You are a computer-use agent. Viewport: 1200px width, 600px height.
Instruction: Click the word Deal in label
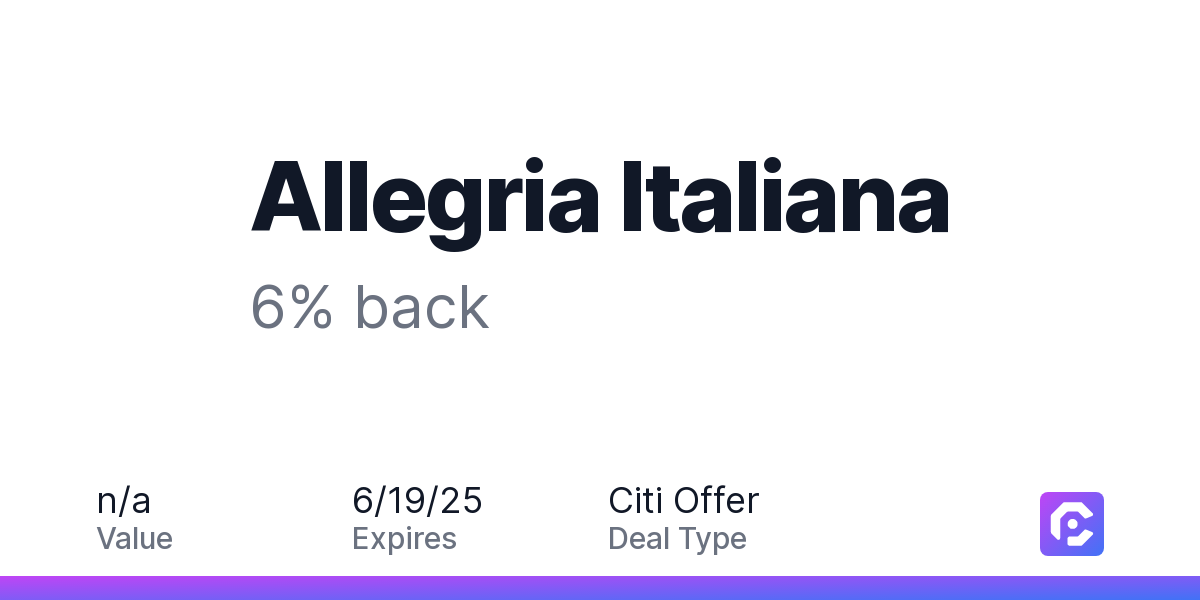click(639, 538)
